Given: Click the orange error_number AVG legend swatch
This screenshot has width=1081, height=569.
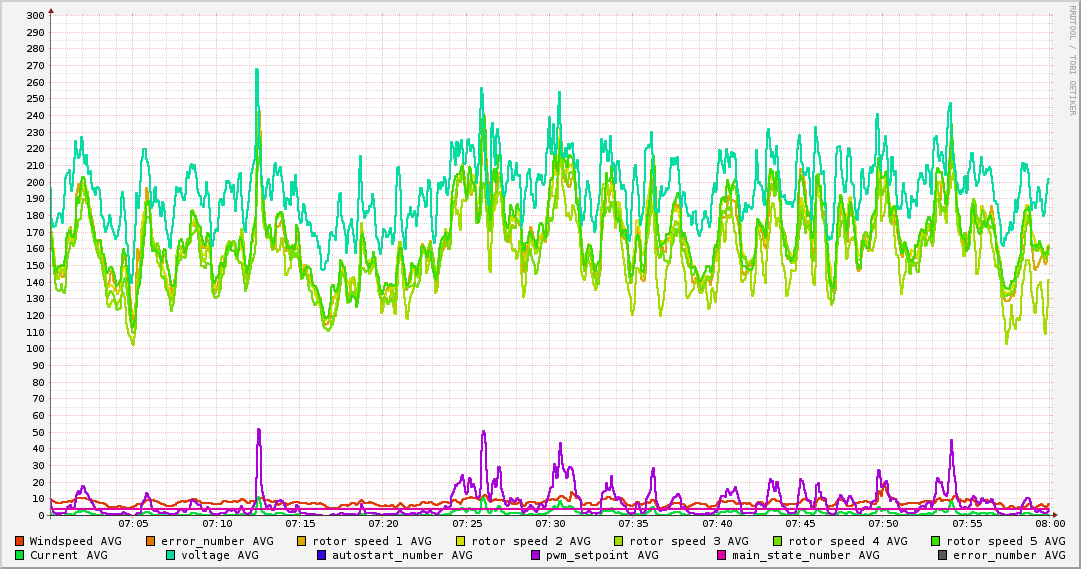Looking at the screenshot, I should tap(150, 541).
